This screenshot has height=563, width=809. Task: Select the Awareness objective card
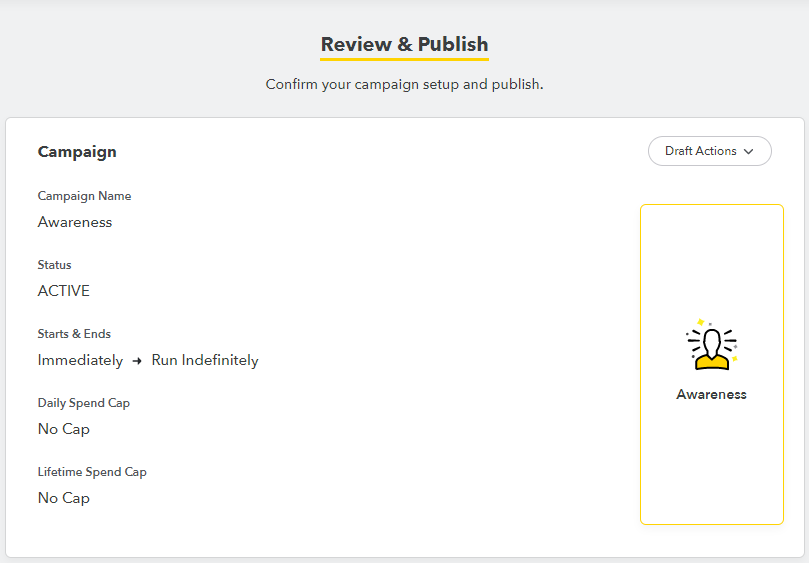tap(711, 450)
